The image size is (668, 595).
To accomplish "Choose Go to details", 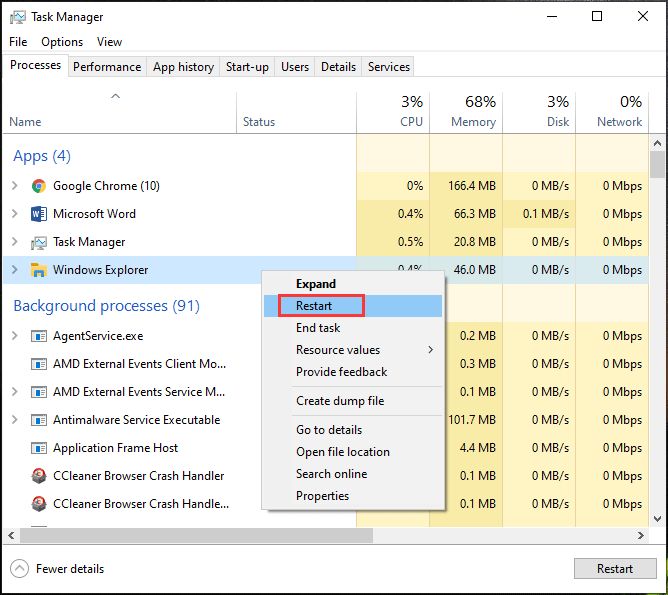I will click(353, 430).
